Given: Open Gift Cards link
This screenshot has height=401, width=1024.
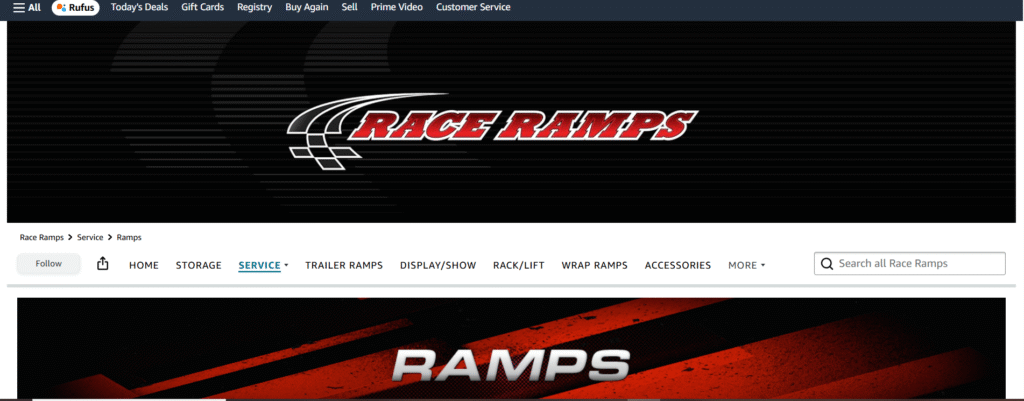Looking at the screenshot, I should [202, 7].
